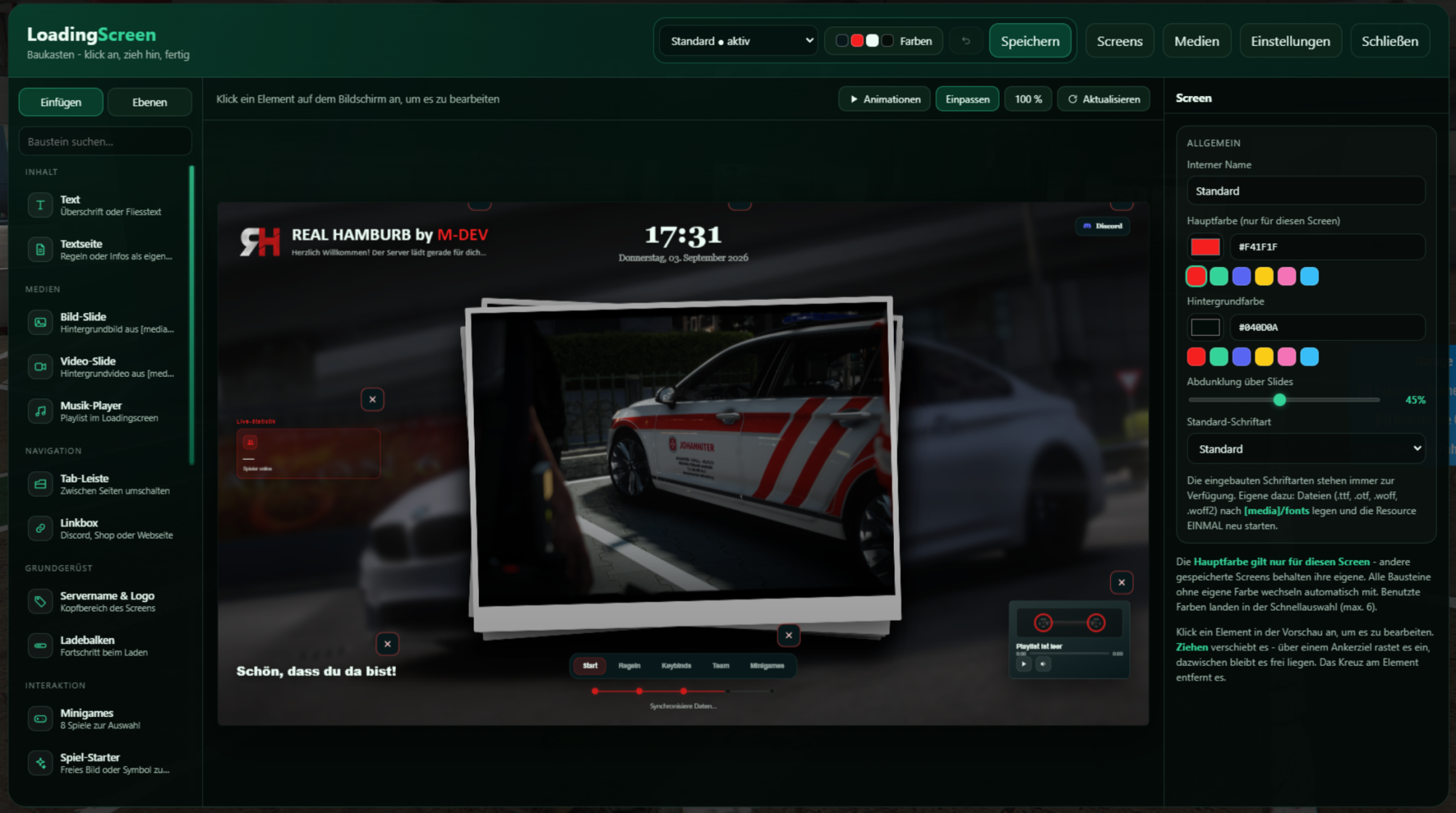This screenshot has height=813, width=1456.
Task: Pick the yellow preset under Hintergrundfarbe
Action: (x=1264, y=357)
